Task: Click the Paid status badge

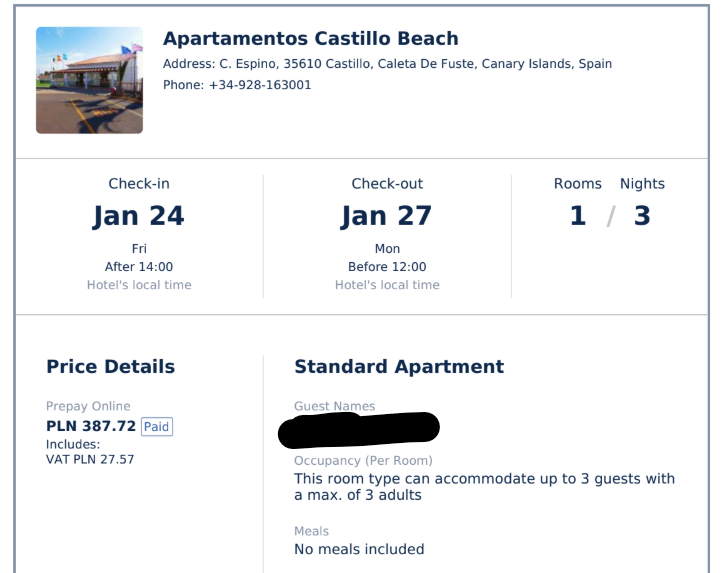Action: pos(156,426)
